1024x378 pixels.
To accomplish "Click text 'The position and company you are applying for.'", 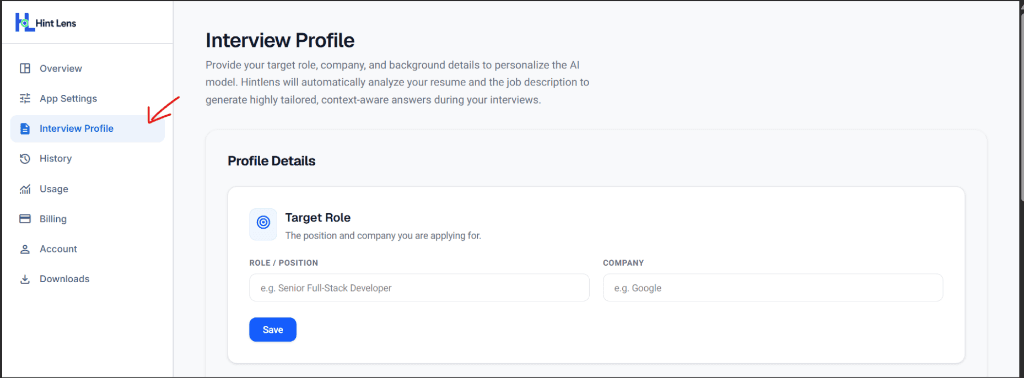I will (383, 236).
